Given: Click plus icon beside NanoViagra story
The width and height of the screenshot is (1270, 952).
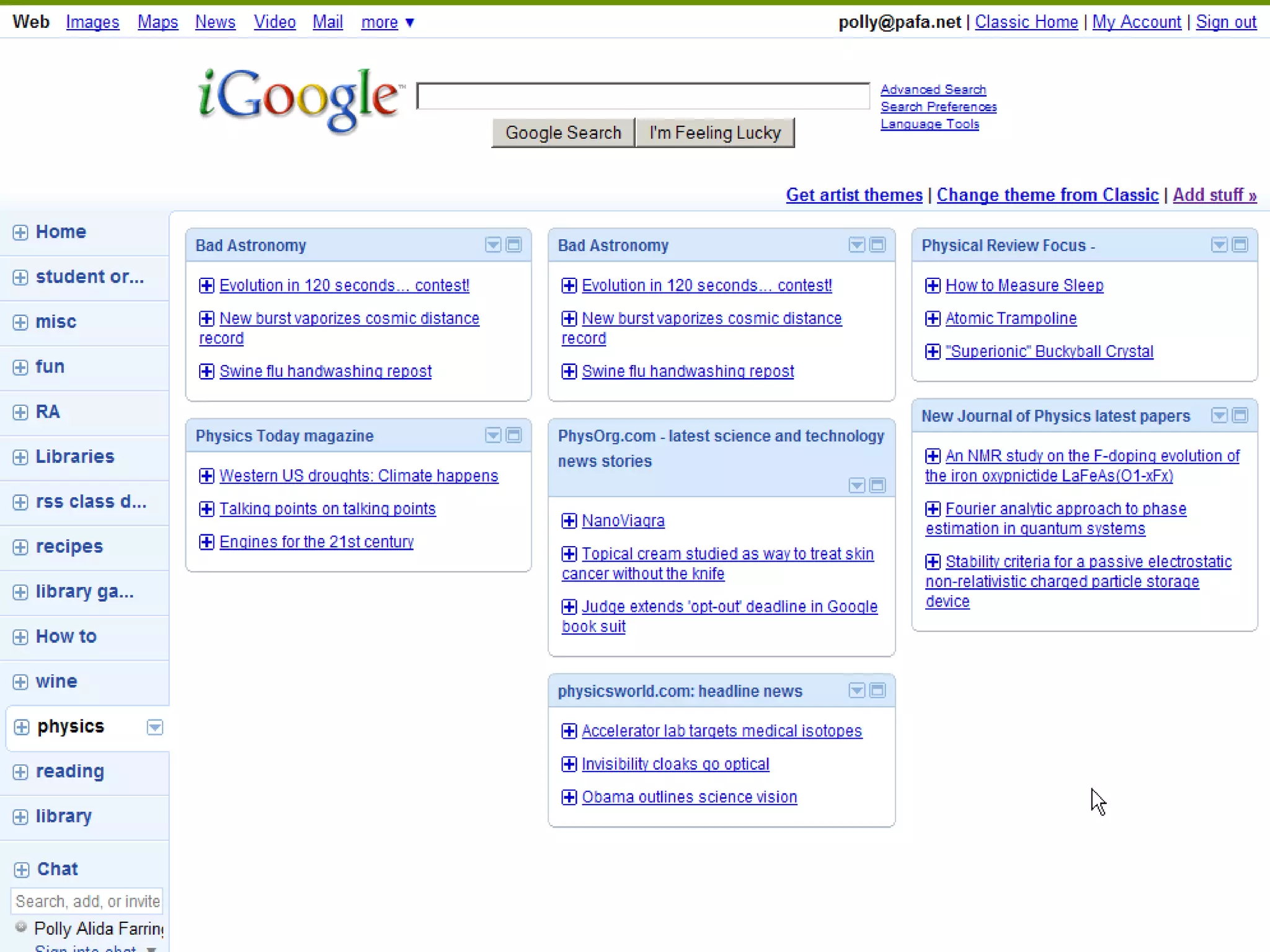Looking at the screenshot, I should pyautogui.click(x=569, y=521).
